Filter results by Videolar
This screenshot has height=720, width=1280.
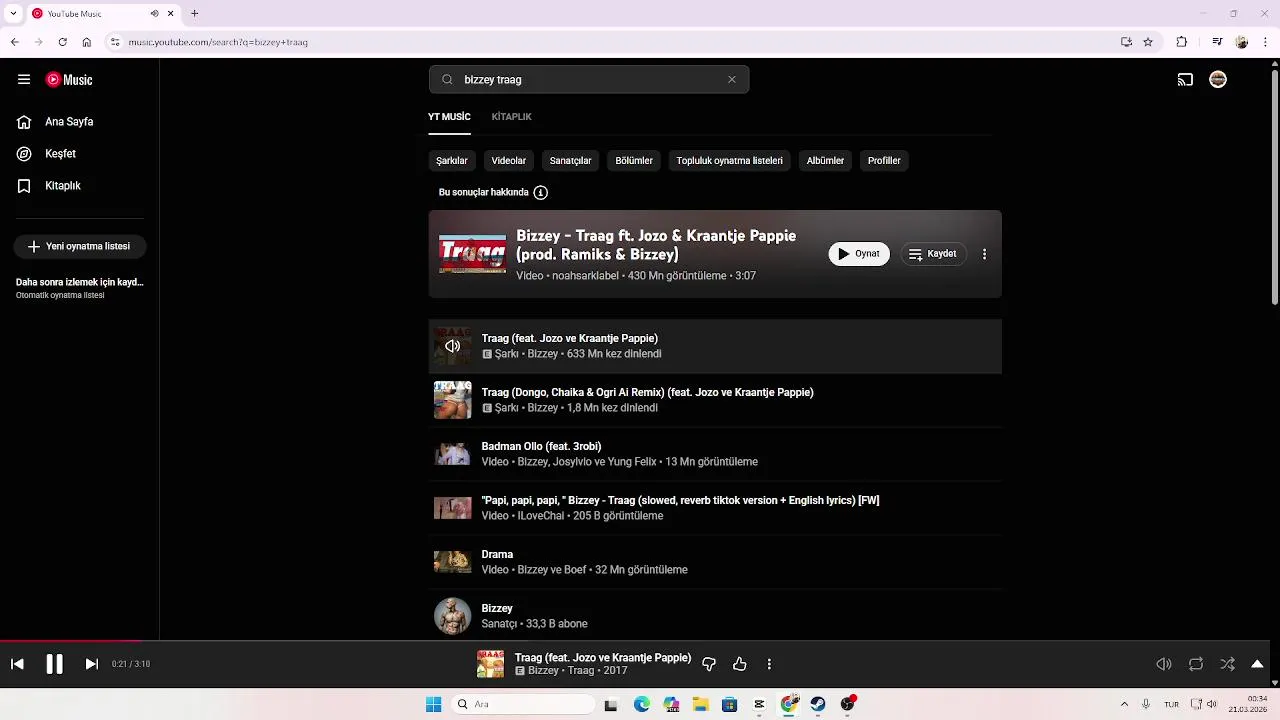508,161
